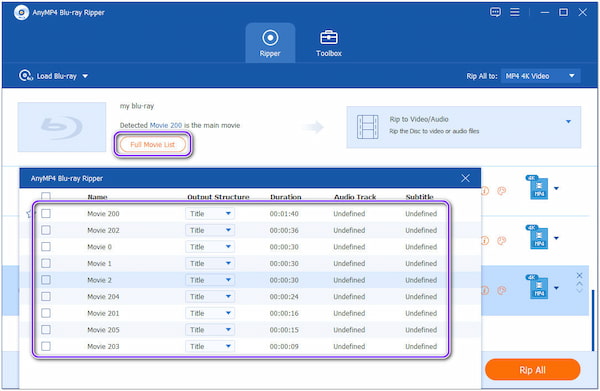This screenshot has height=391, width=600.
Task: Check the Movie 203 checkbox
Action: tap(46, 346)
